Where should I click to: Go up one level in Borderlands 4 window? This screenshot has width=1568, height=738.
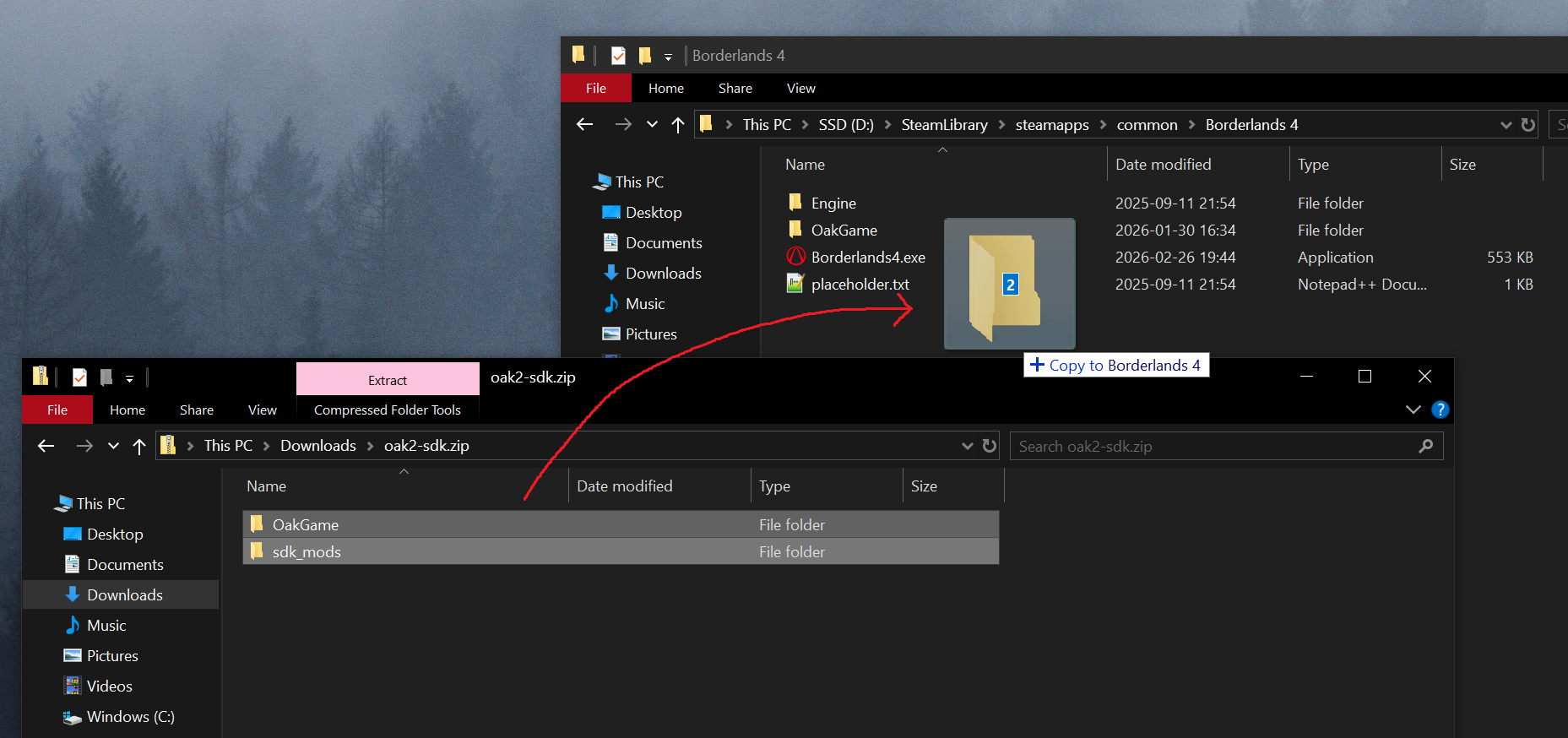(677, 125)
